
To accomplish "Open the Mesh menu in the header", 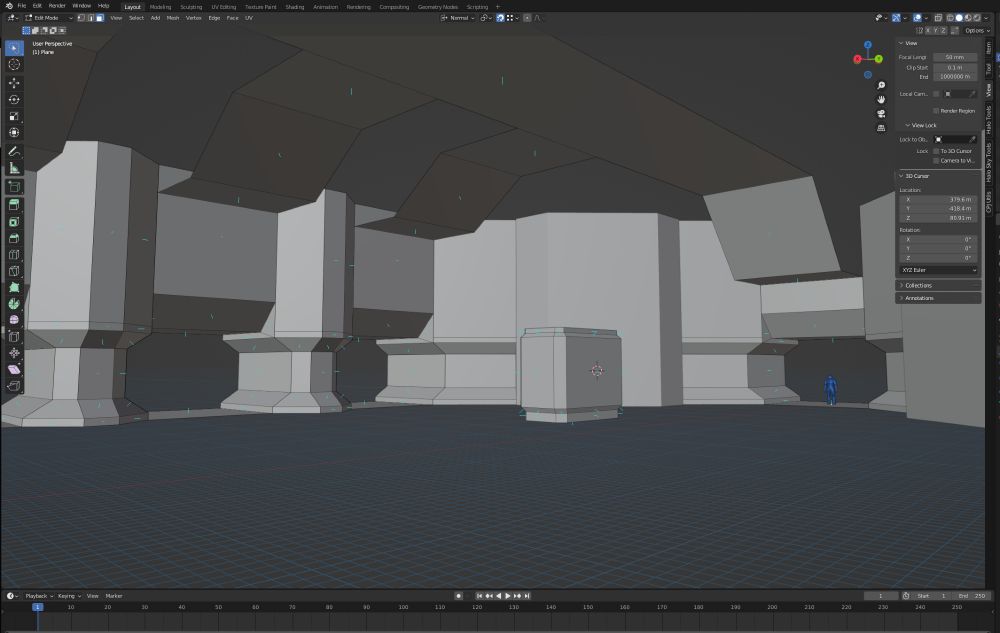I will [x=172, y=17].
